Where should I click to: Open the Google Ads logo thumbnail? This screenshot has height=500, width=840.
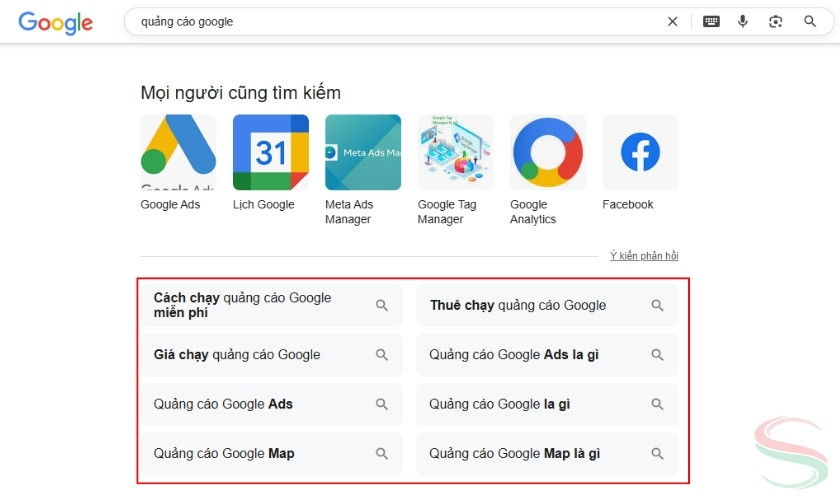[x=178, y=152]
